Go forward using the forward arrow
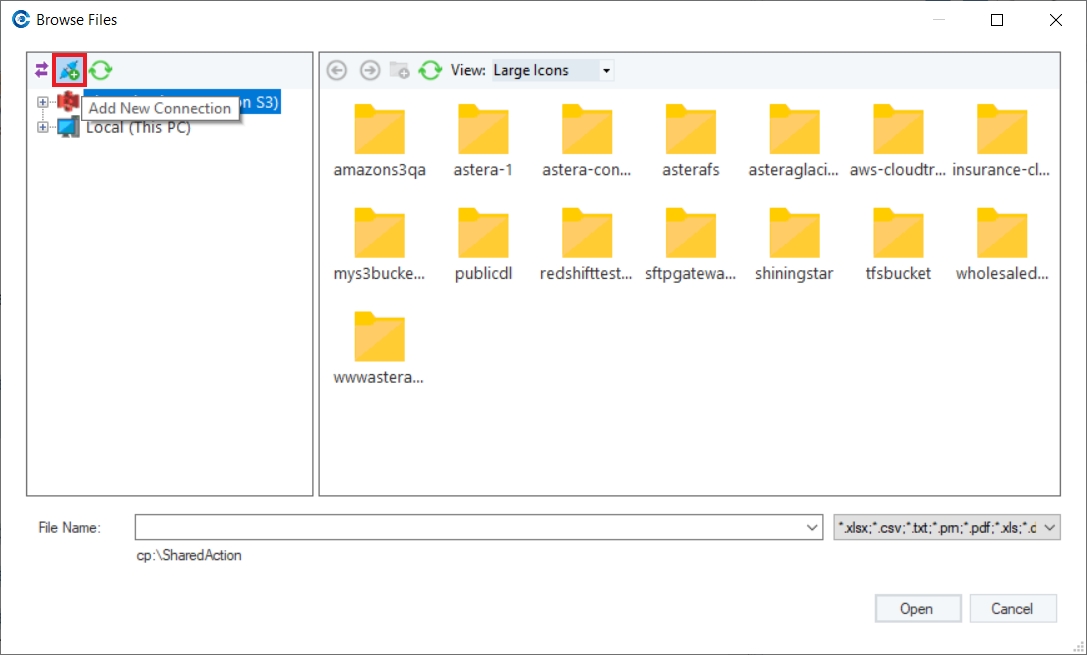The width and height of the screenshot is (1087, 655). (x=370, y=70)
